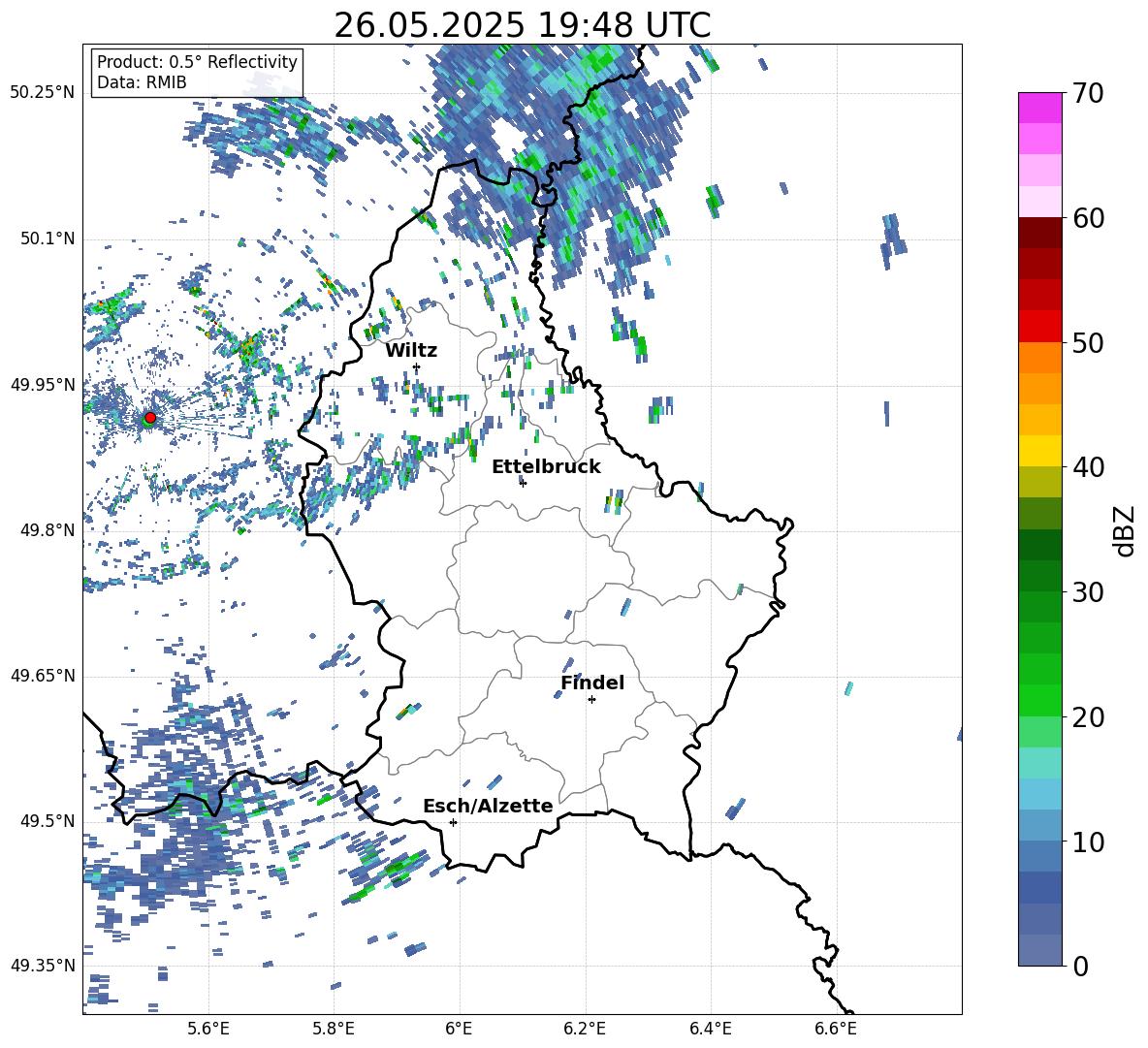
Task: Click the 49.95°N latitude label
Action: [43, 384]
